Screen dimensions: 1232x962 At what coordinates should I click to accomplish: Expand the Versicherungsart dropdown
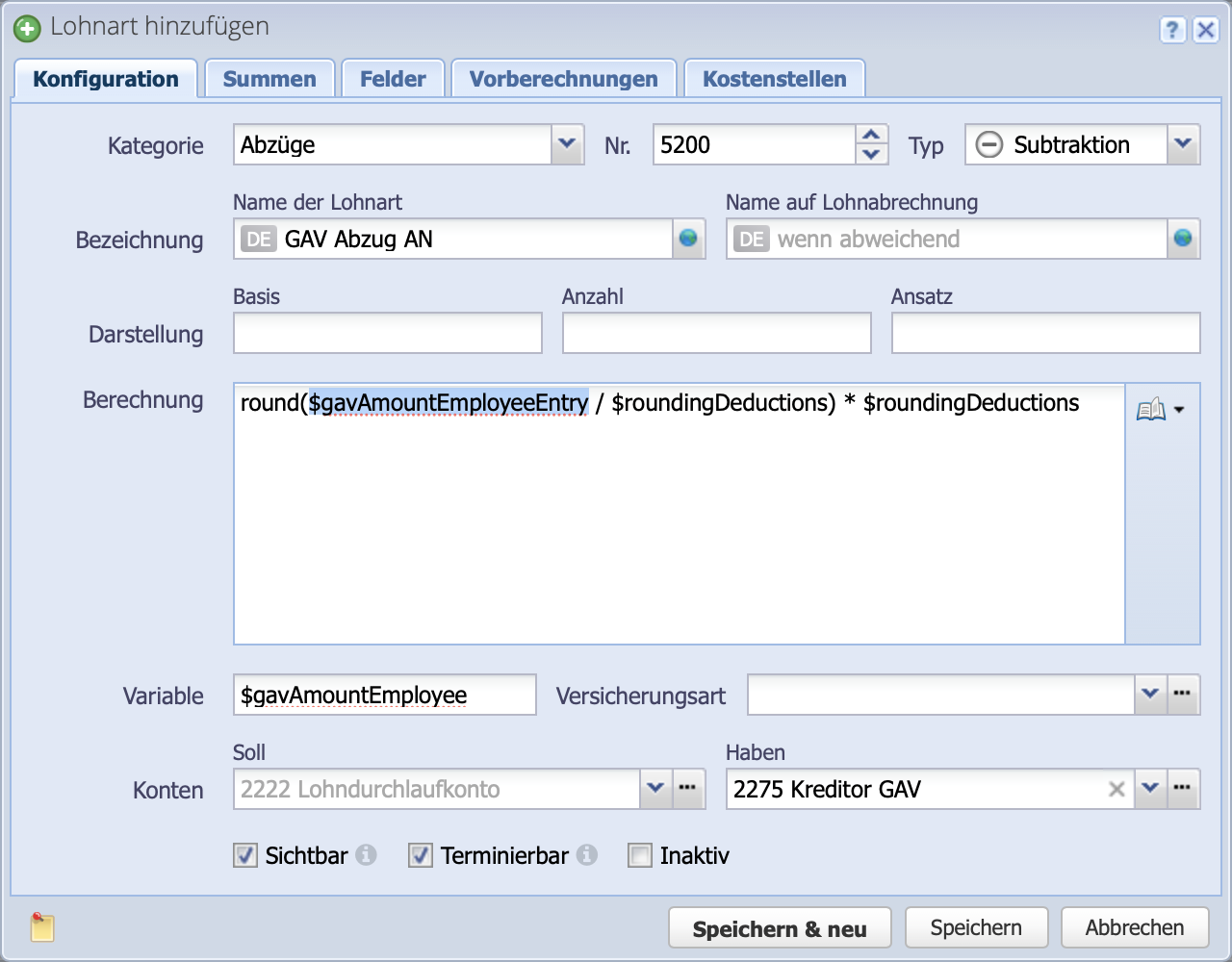(x=1151, y=695)
